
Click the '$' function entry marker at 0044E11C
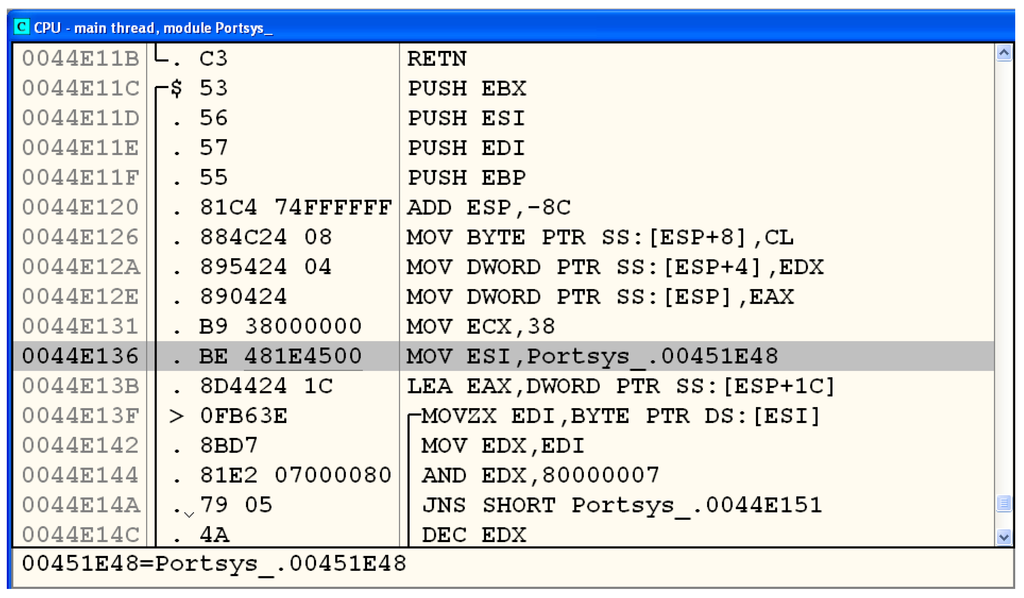point(176,89)
